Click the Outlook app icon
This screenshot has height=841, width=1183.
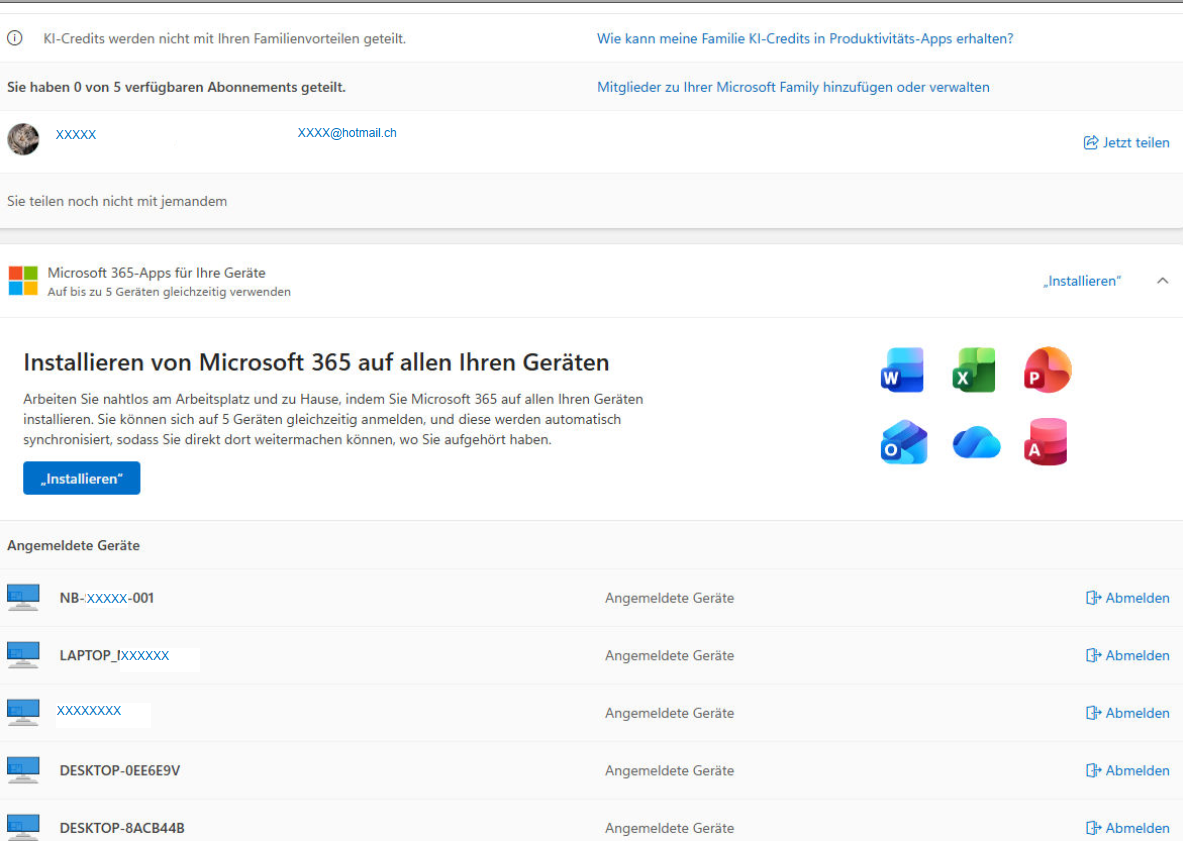904,442
